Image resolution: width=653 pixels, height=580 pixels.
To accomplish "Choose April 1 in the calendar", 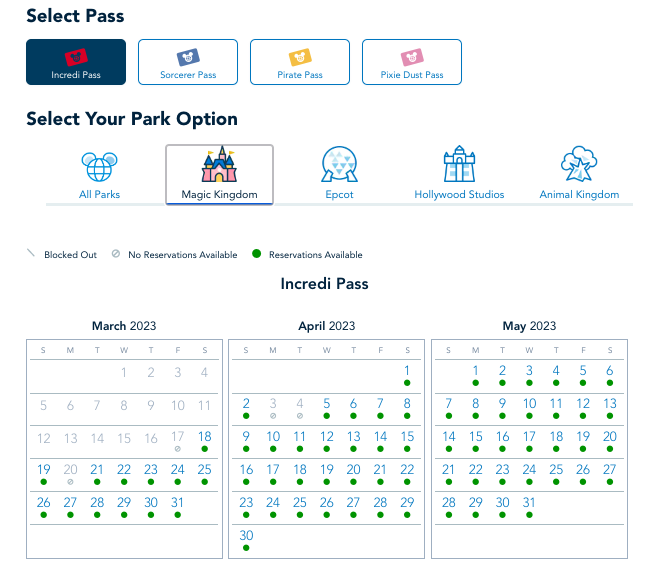I will click(x=407, y=372).
